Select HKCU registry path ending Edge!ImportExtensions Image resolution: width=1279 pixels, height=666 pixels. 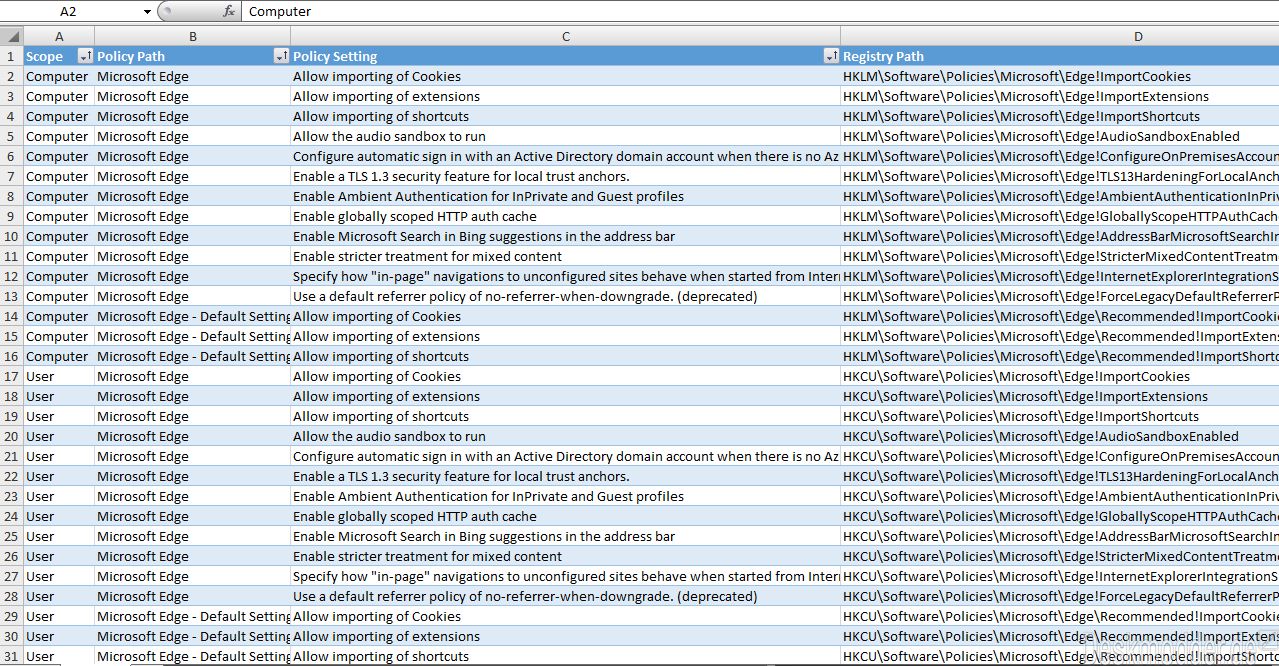pyautogui.click(x=1060, y=396)
